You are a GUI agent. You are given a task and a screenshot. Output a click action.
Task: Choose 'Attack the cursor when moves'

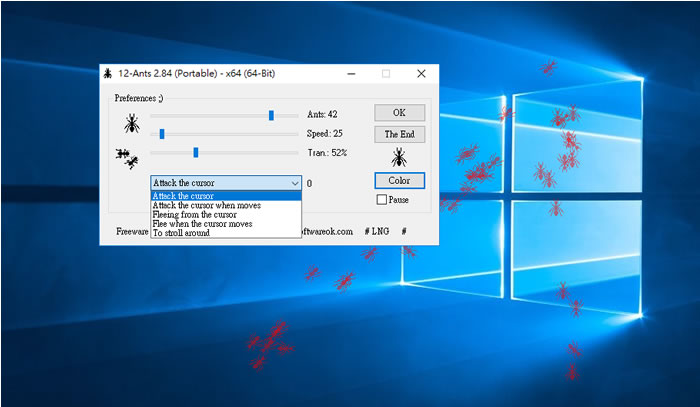pyautogui.click(x=226, y=205)
